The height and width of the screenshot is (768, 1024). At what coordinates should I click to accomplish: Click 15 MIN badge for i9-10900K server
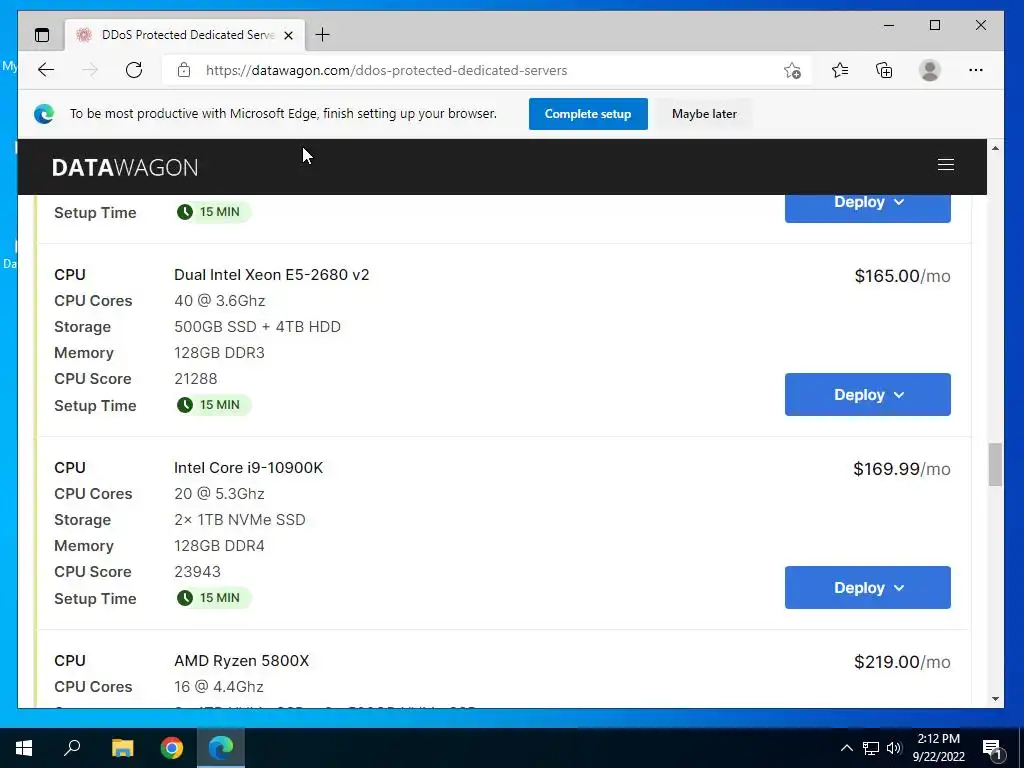click(x=214, y=598)
